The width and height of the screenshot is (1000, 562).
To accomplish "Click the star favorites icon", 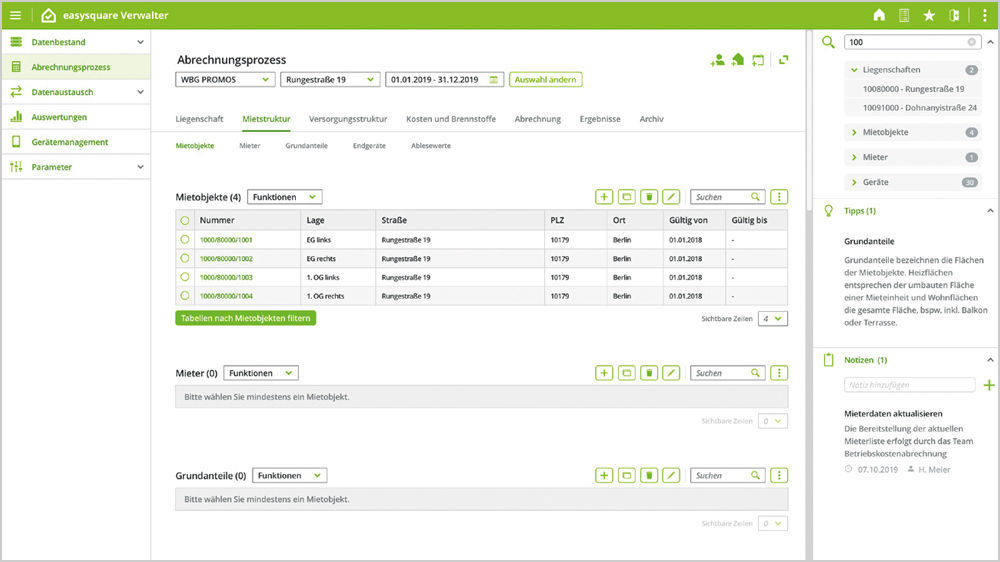I will (x=929, y=15).
